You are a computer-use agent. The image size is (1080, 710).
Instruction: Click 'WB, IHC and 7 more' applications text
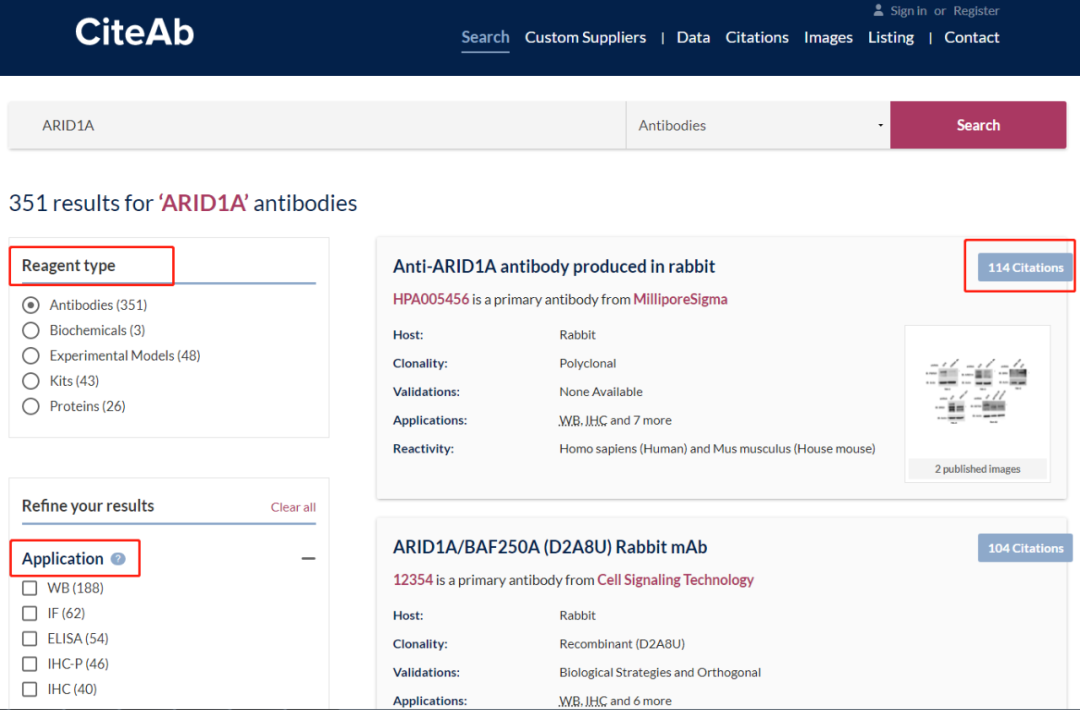[x=615, y=420]
